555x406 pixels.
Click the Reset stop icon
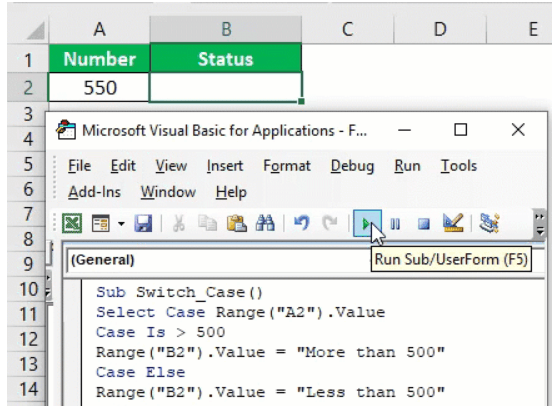click(424, 224)
